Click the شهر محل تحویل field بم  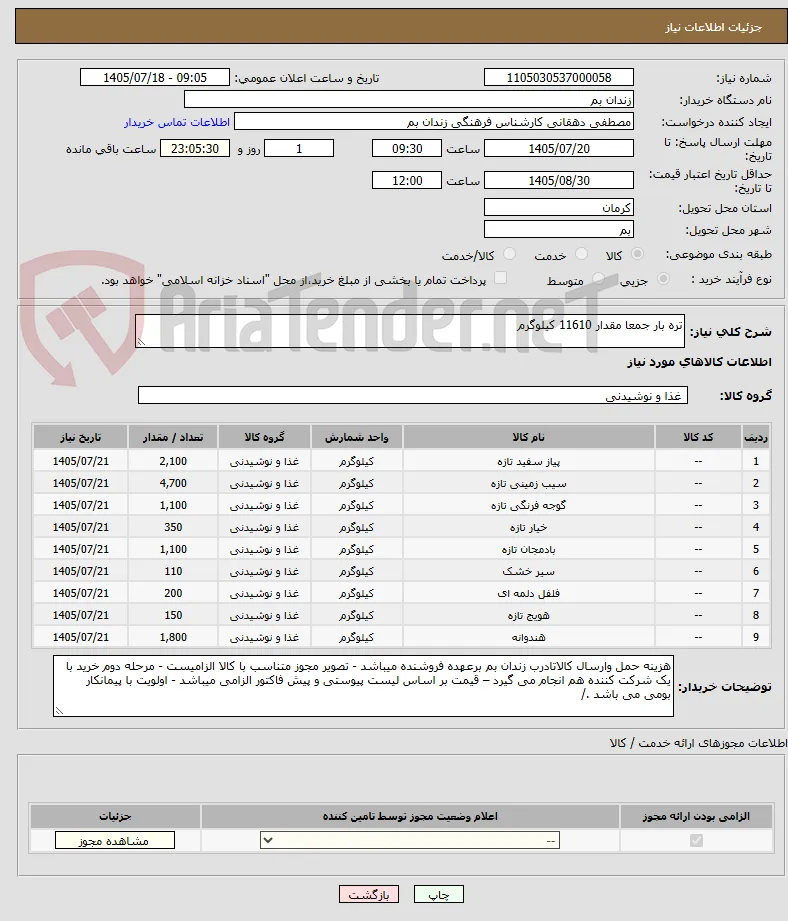click(559, 229)
